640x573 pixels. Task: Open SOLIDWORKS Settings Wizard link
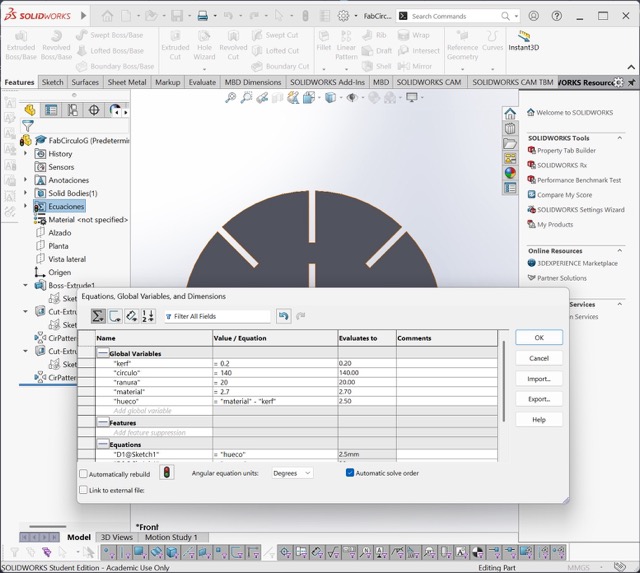tap(580, 210)
